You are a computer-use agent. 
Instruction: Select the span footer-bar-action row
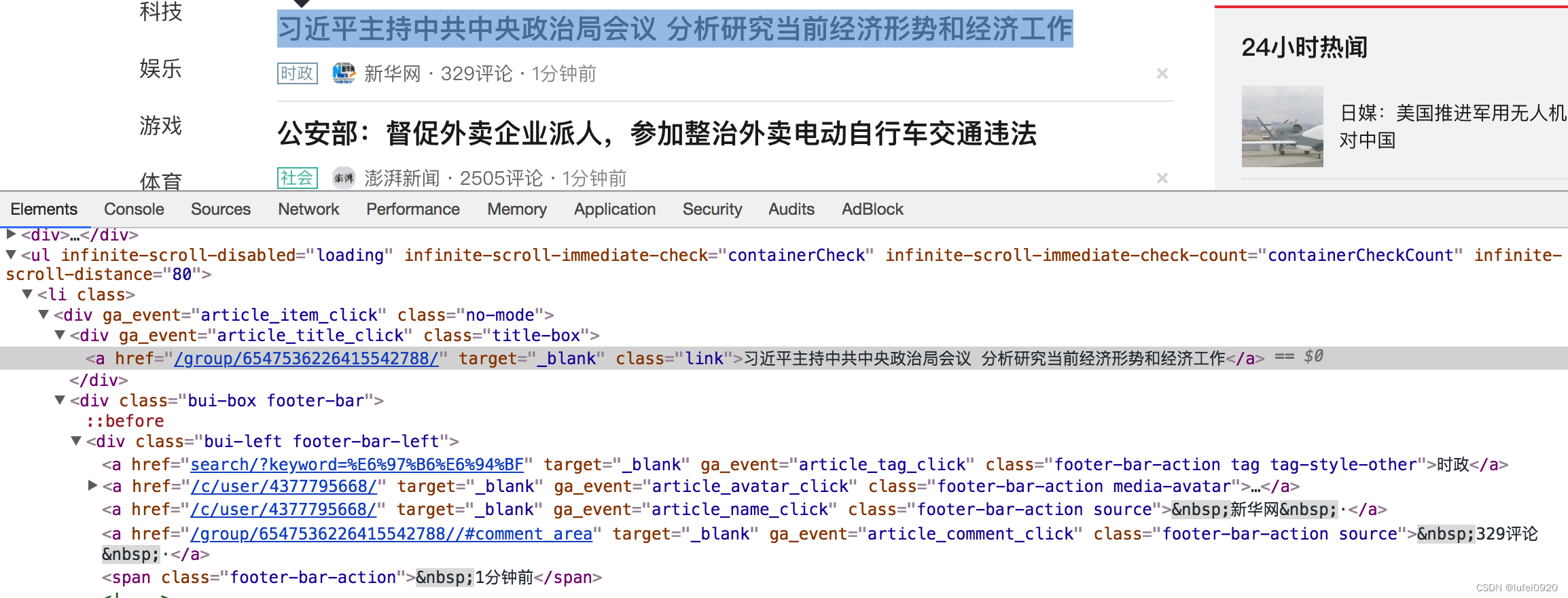352,577
